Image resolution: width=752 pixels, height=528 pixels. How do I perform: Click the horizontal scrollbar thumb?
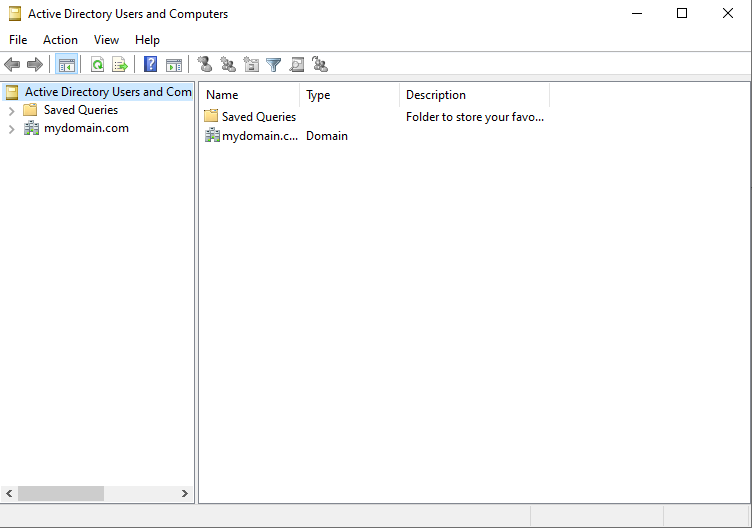coord(61,493)
